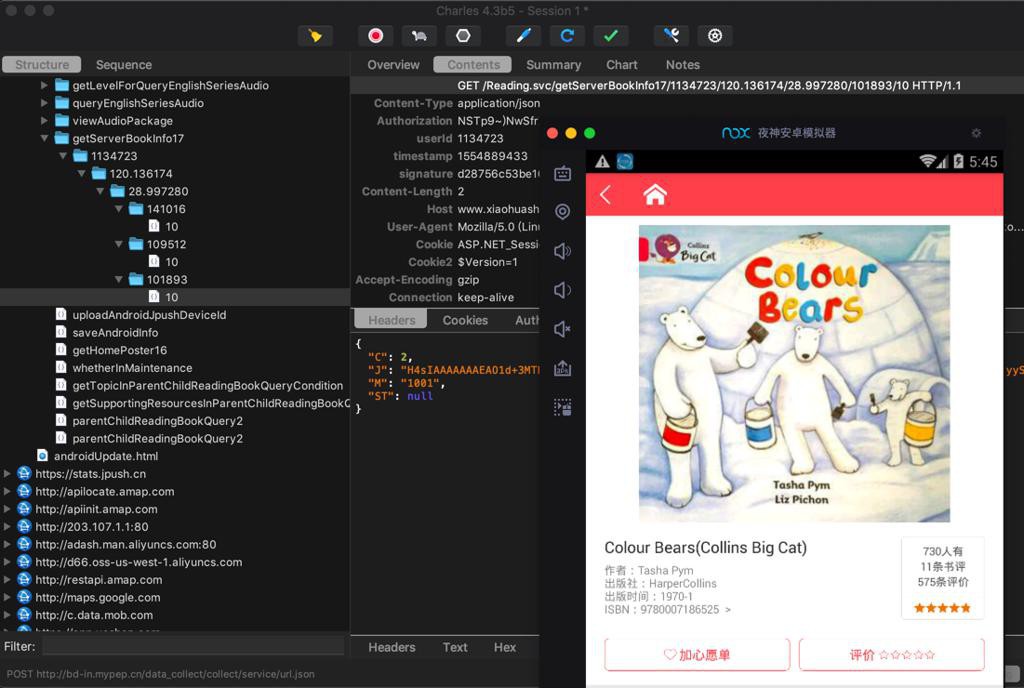
Task: Open Tools via the wrench icon
Action: 671,36
